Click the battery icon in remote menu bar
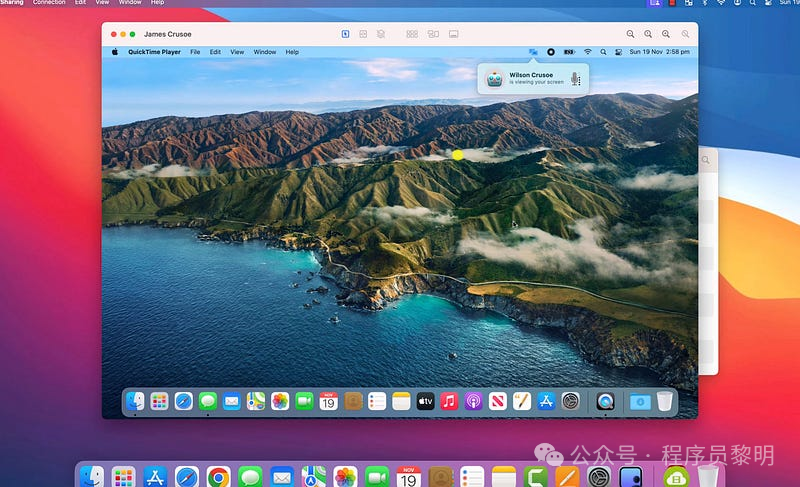 (x=569, y=52)
